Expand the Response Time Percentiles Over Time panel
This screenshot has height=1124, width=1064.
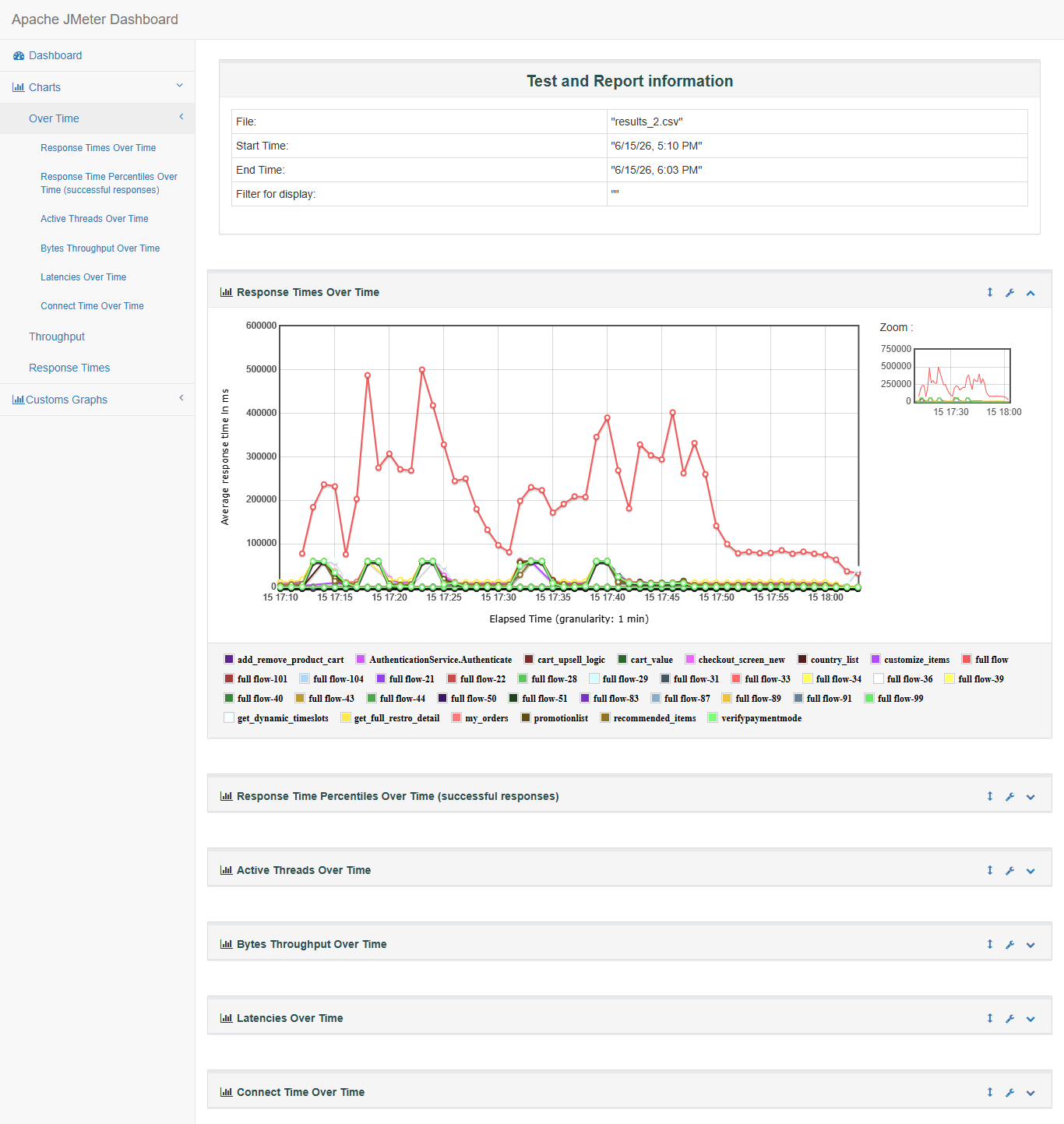coord(1031,797)
